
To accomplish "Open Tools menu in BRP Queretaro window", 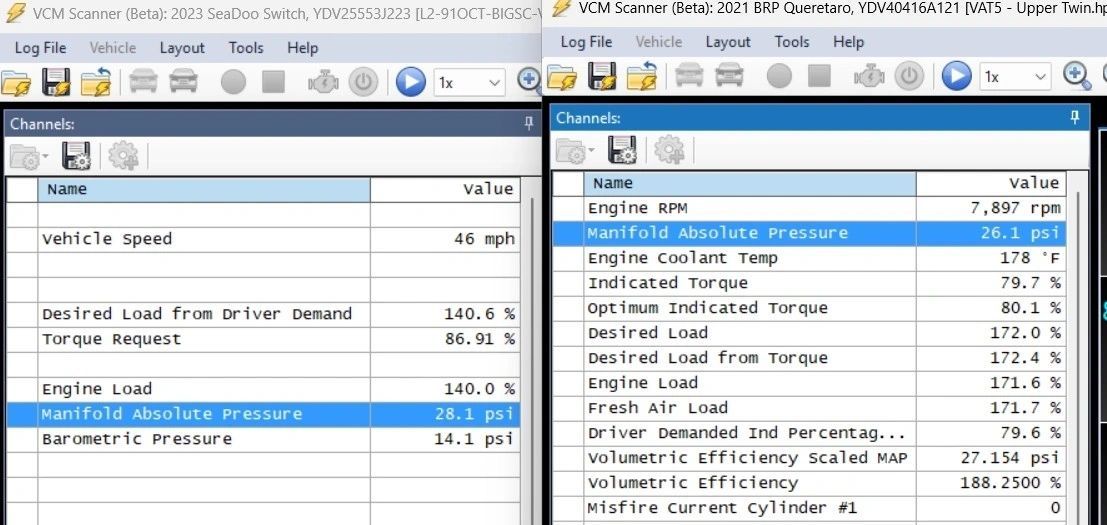I will (791, 42).
